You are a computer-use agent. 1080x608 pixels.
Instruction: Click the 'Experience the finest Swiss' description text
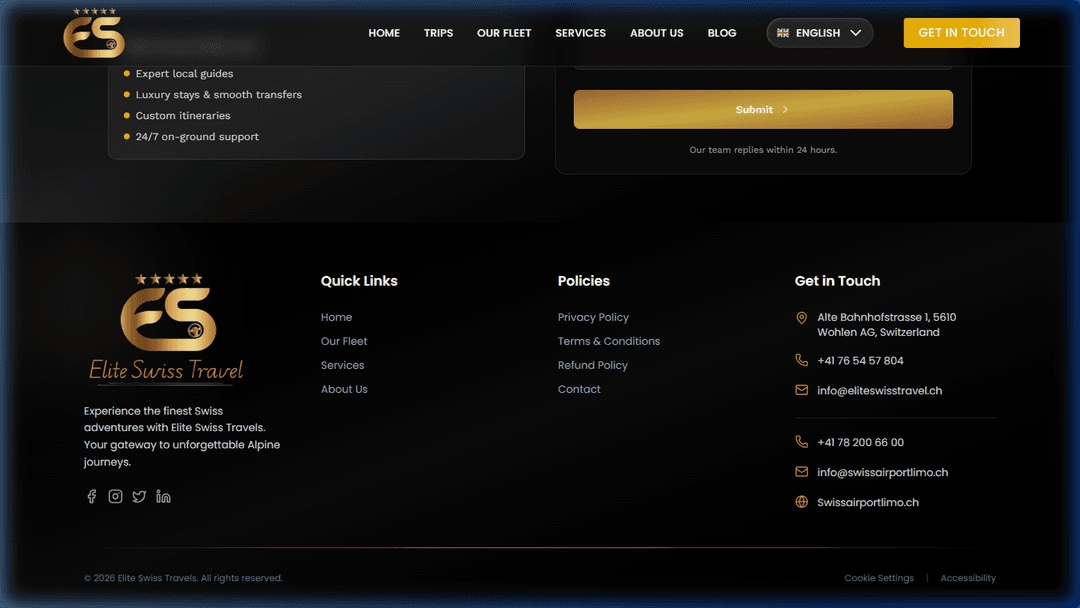[182, 437]
